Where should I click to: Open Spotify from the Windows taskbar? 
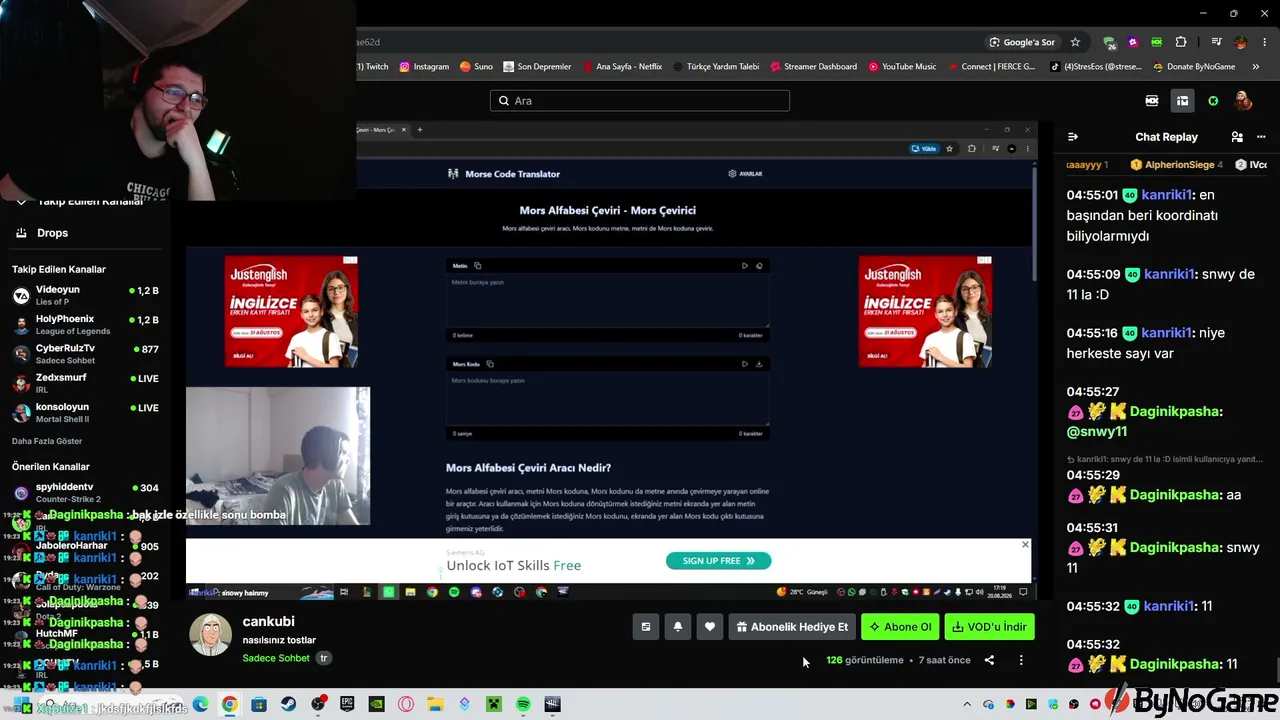click(523, 705)
